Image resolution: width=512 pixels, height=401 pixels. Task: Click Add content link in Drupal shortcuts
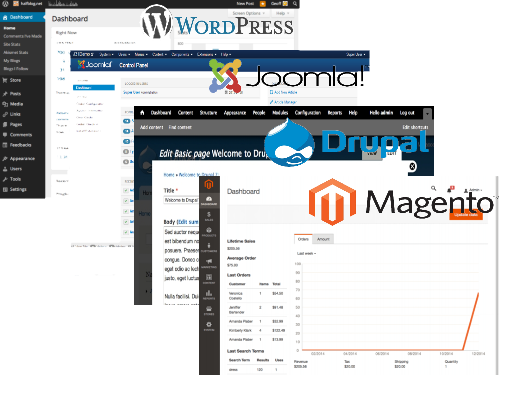tap(152, 127)
